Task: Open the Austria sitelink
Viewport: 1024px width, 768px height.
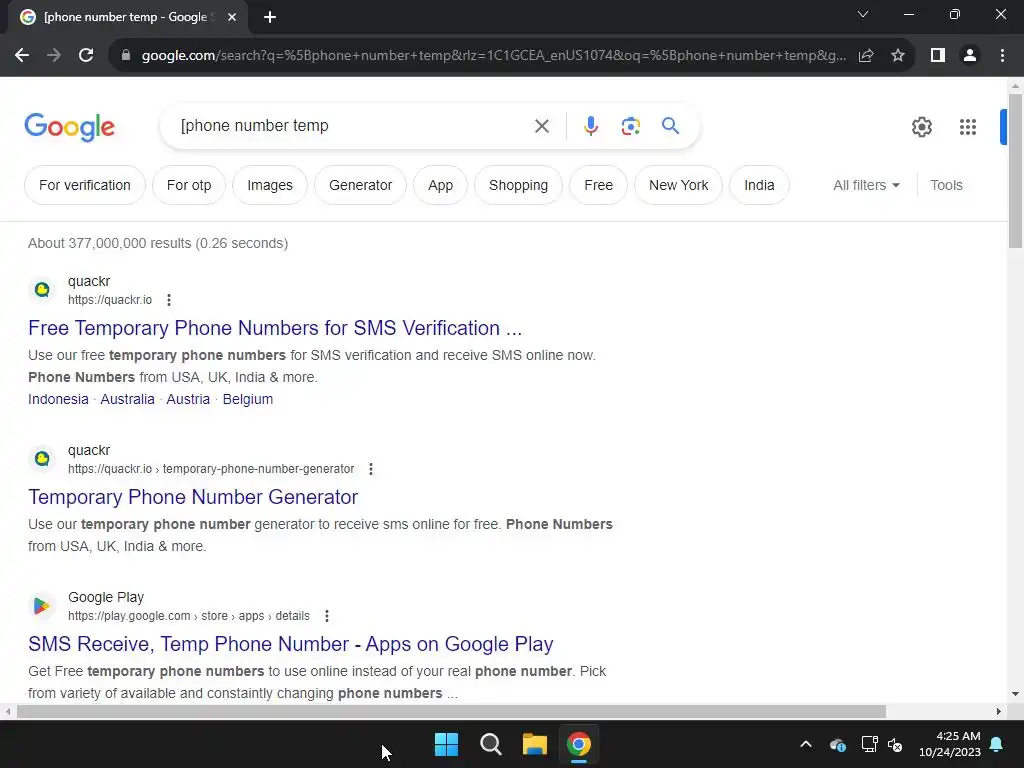Action: click(x=188, y=399)
